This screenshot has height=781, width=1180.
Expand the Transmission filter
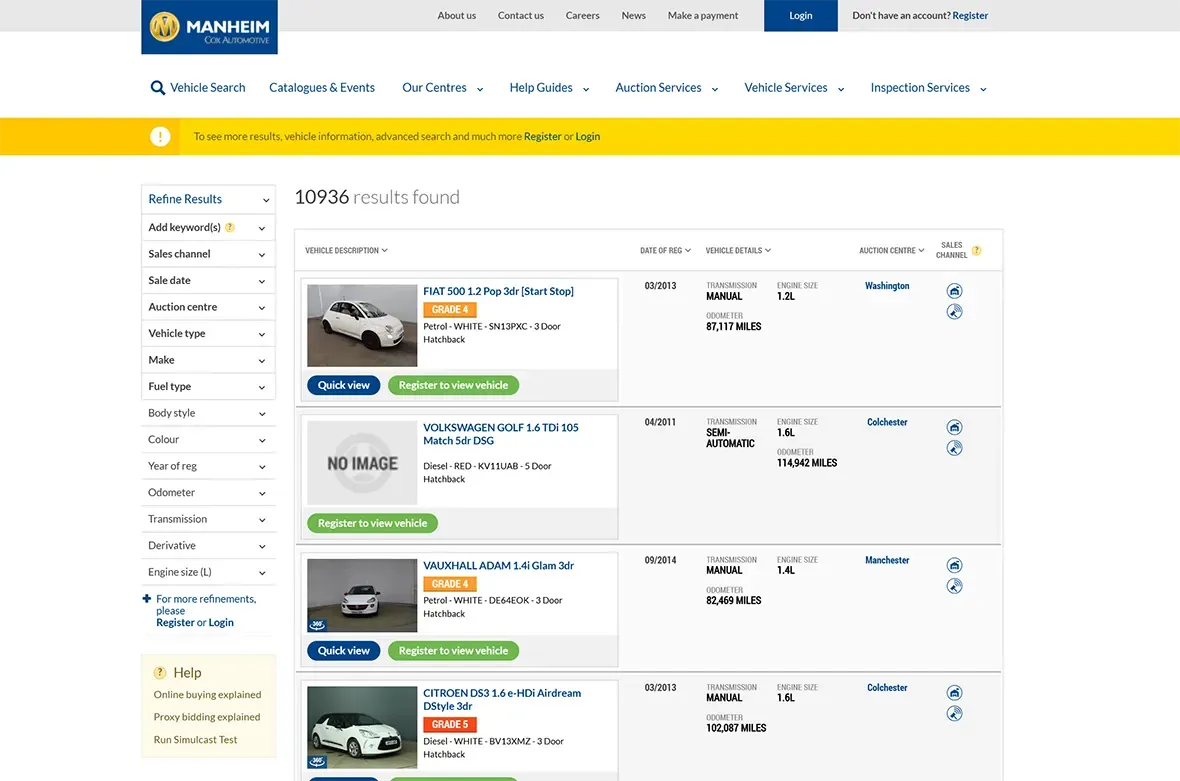(208, 519)
